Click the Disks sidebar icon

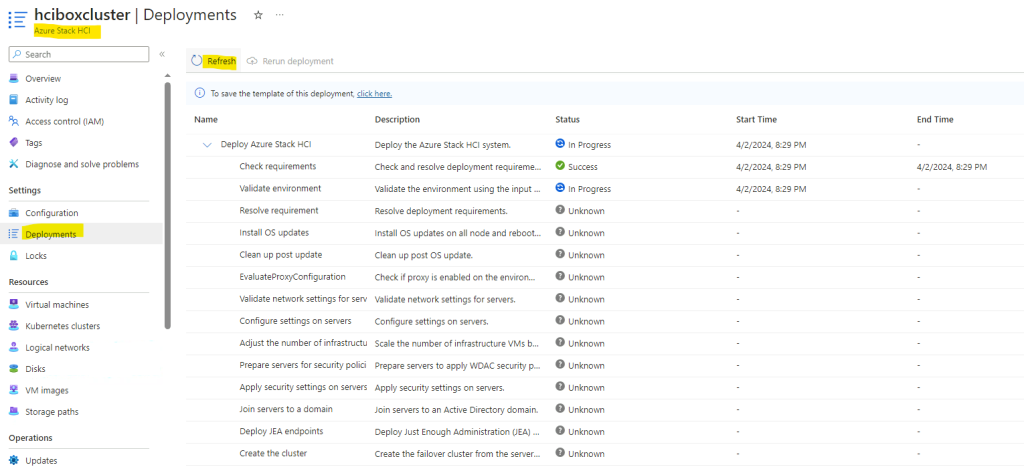point(14,368)
